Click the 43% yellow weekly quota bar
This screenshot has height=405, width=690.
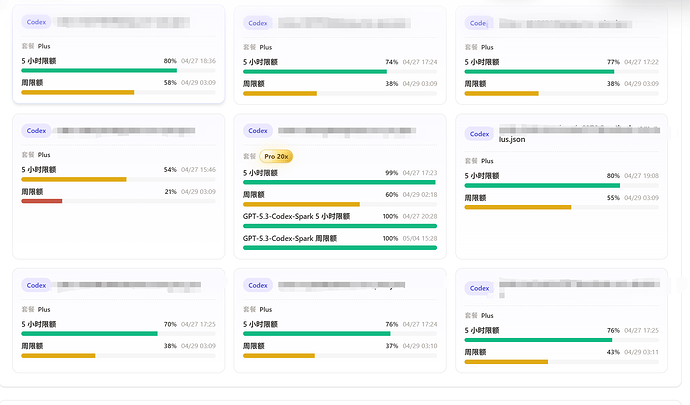[562, 362]
